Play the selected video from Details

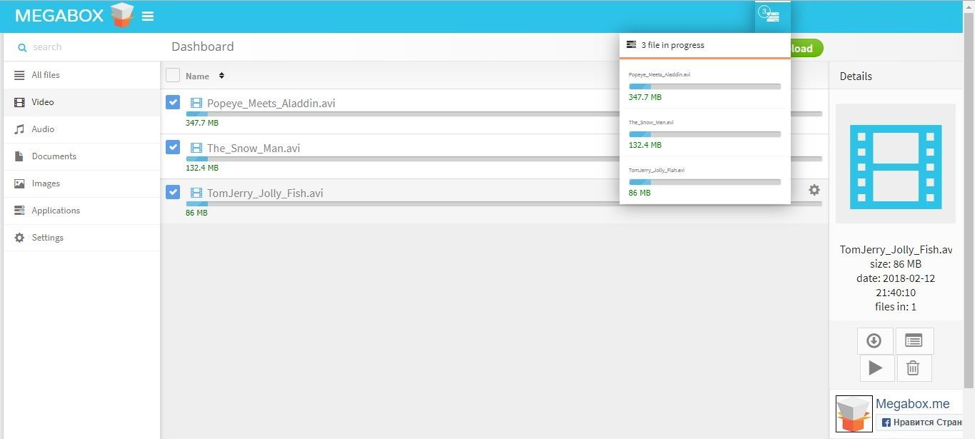877,368
